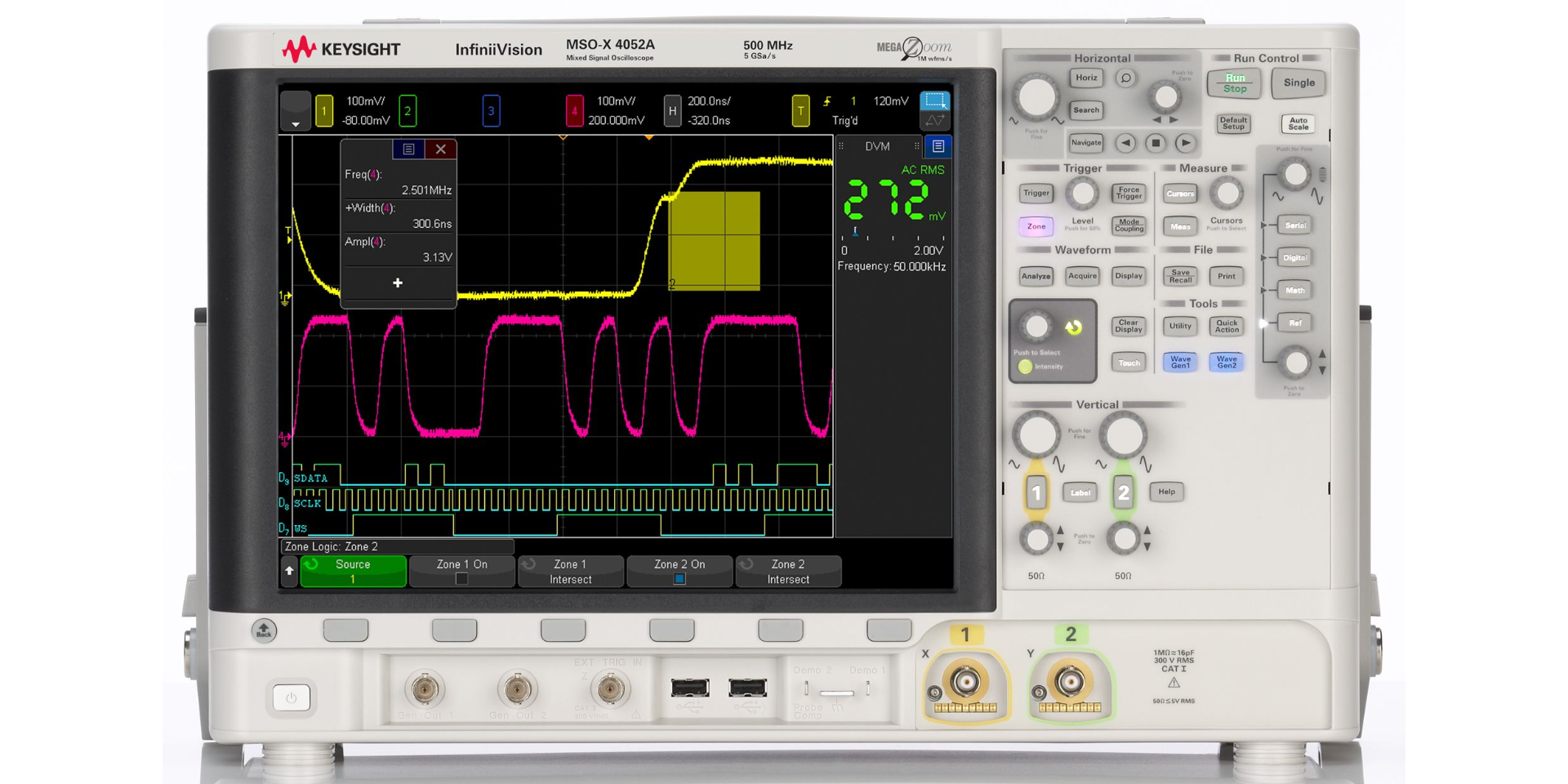Toggle the Serial decode button
The image size is (1568, 784).
point(1295,225)
